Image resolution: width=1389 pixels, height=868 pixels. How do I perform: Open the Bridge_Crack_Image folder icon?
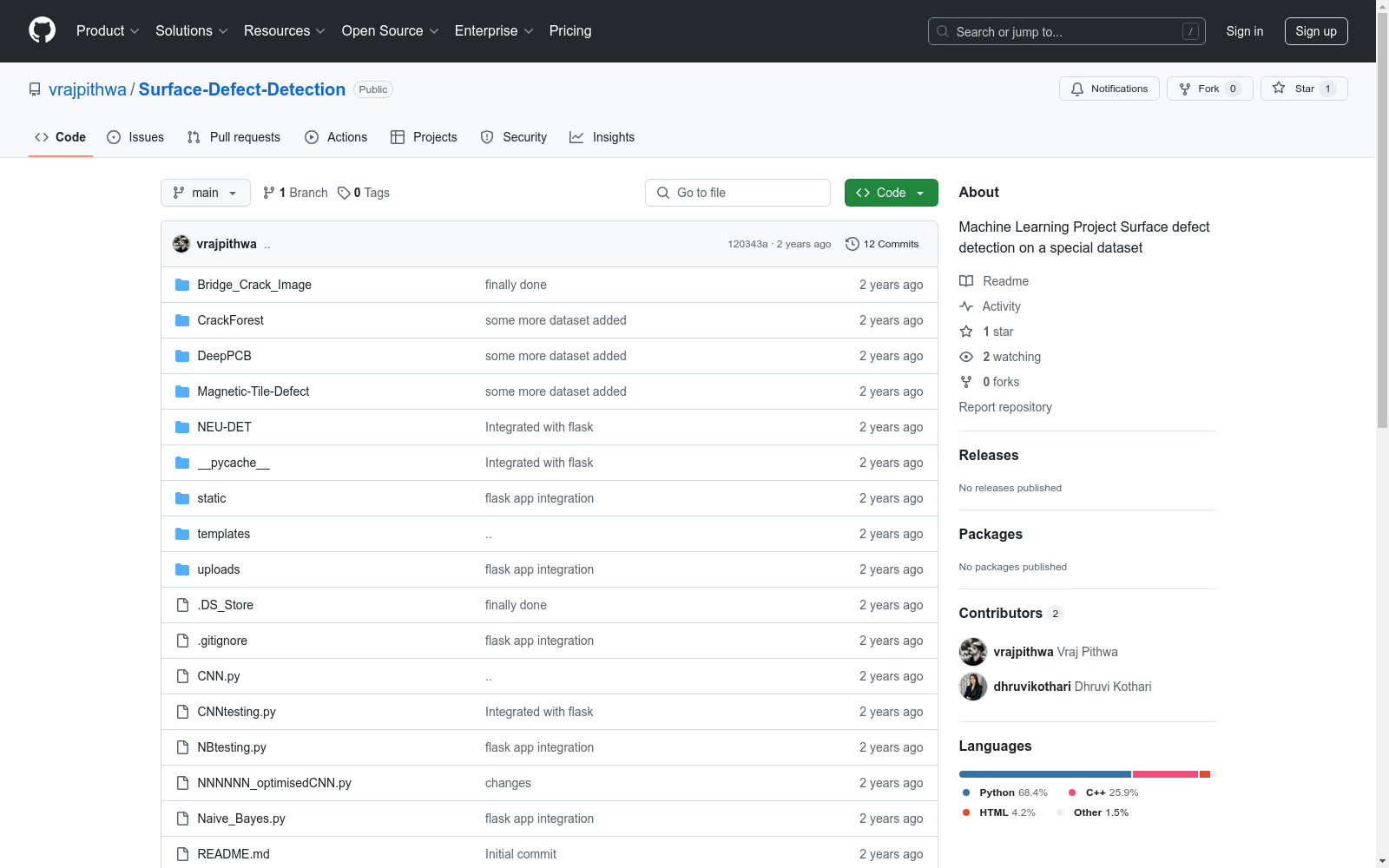point(182,285)
